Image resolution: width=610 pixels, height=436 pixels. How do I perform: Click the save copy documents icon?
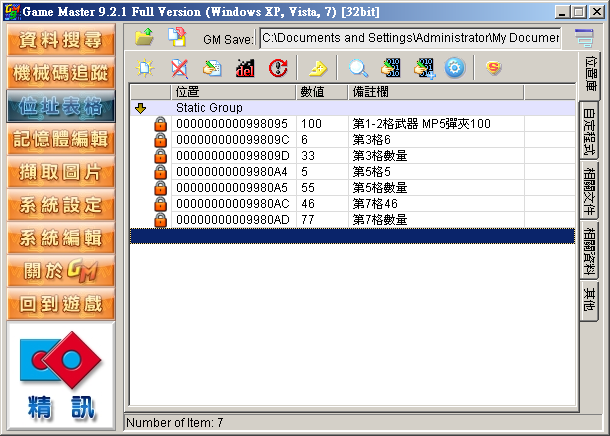pyautogui.click(x=177, y=37)
